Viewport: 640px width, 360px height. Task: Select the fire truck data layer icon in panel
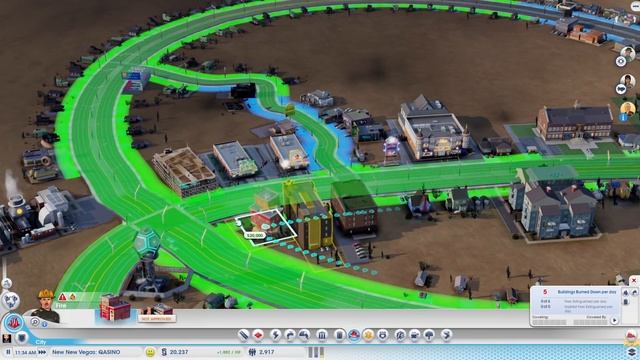(x=635, y=292)
